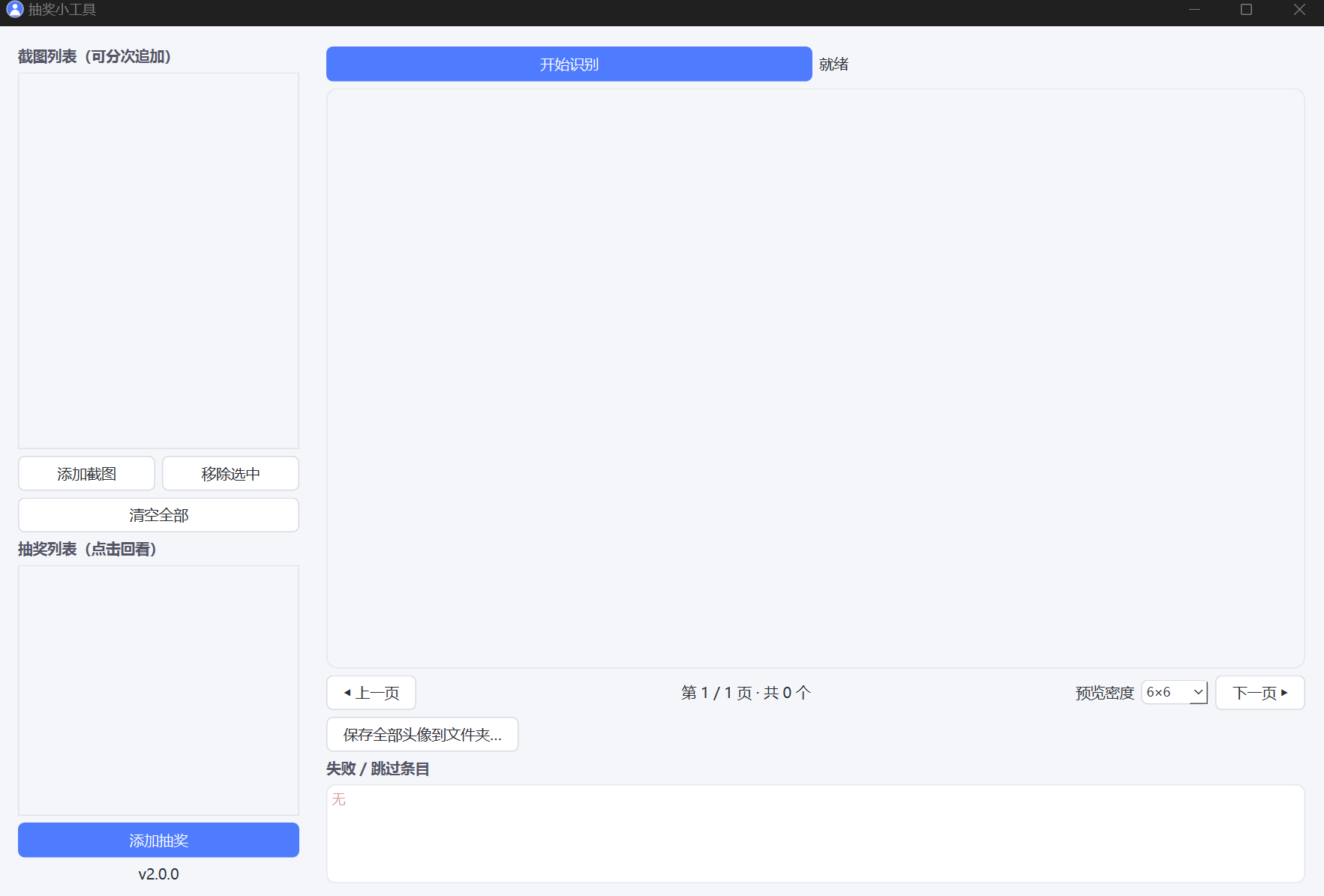Click inside the lottery list box
The width and height of the screenshot is (1324, 896).
(158, 691)
